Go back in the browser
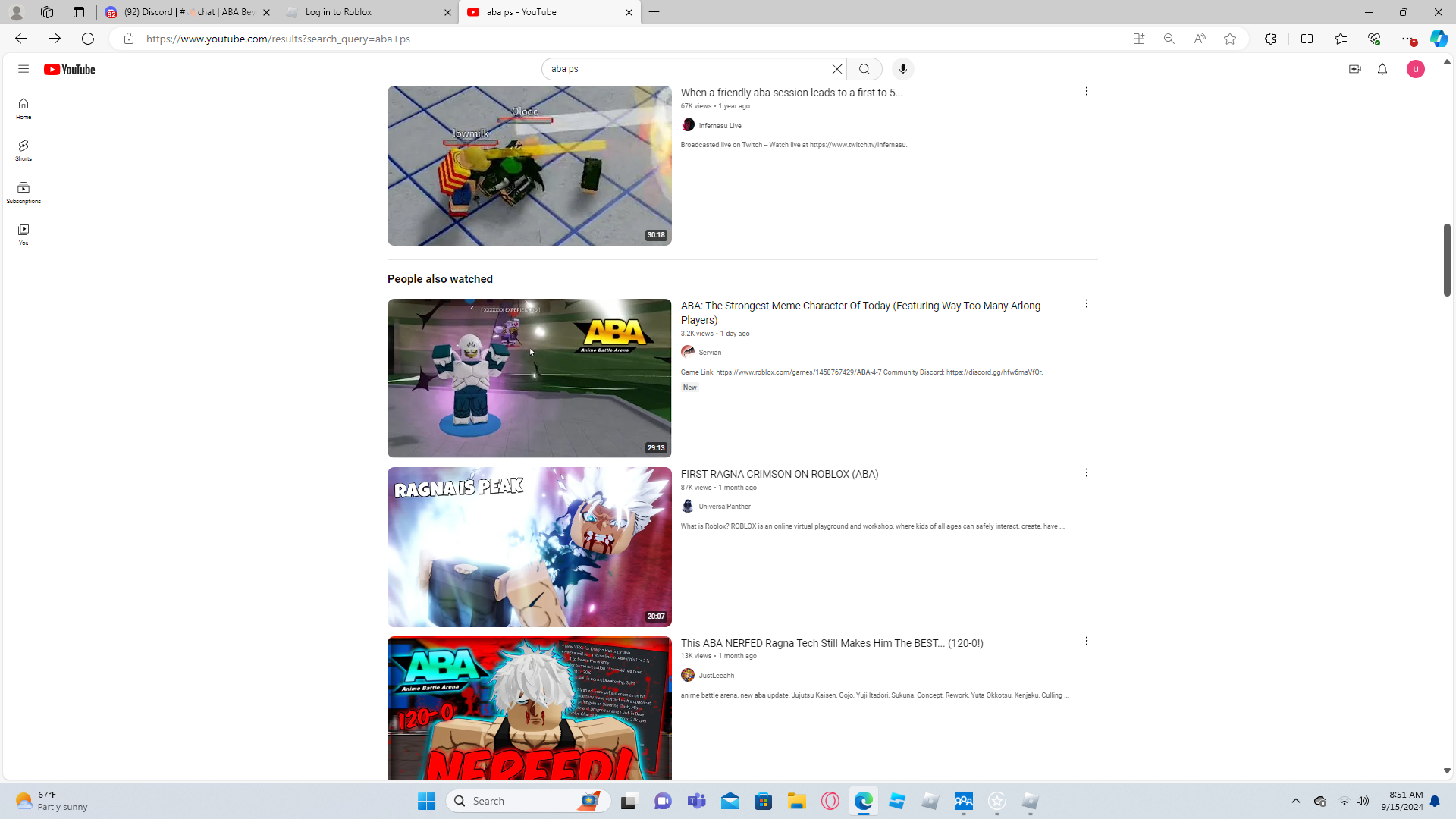Image resolution: width=1456 pixels, height=819 pixels. click(21, 39)
